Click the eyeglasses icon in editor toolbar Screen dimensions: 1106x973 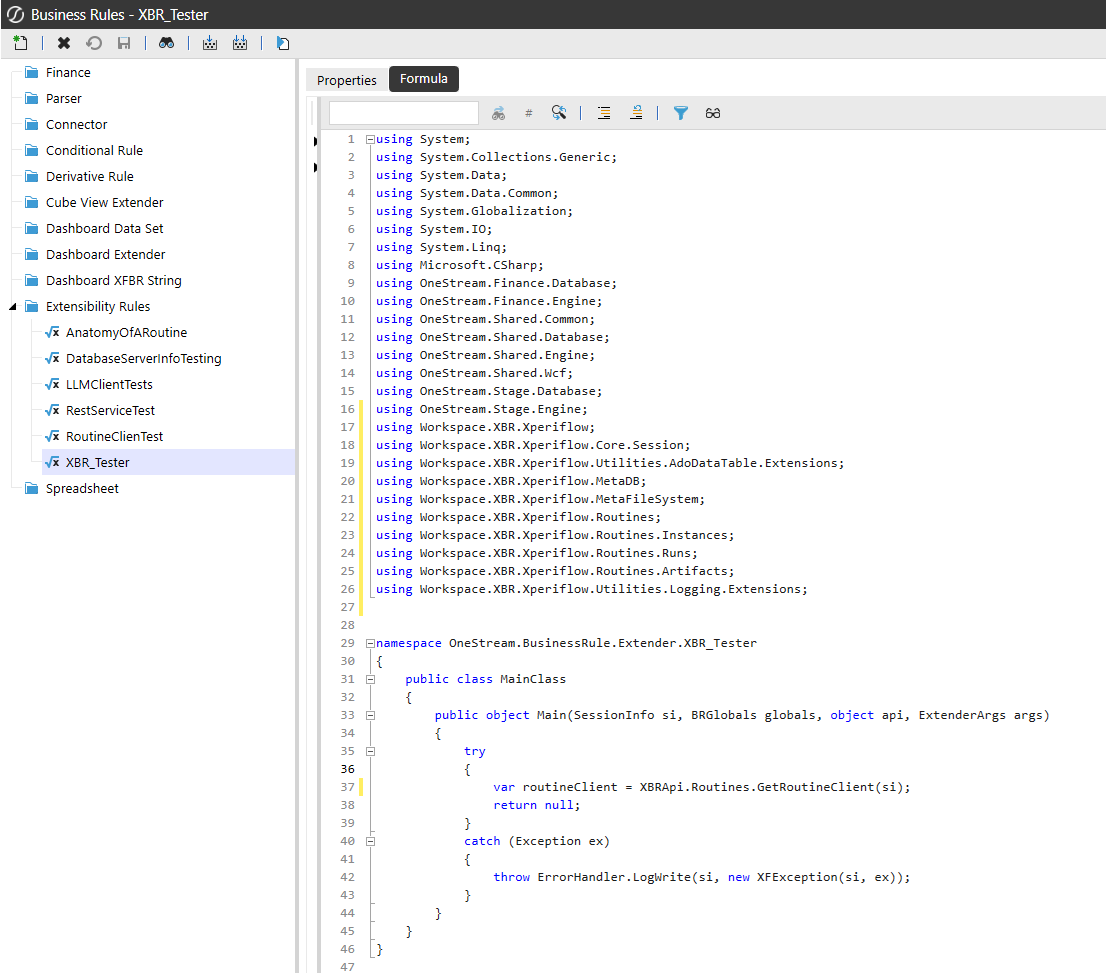click(713, 113)
